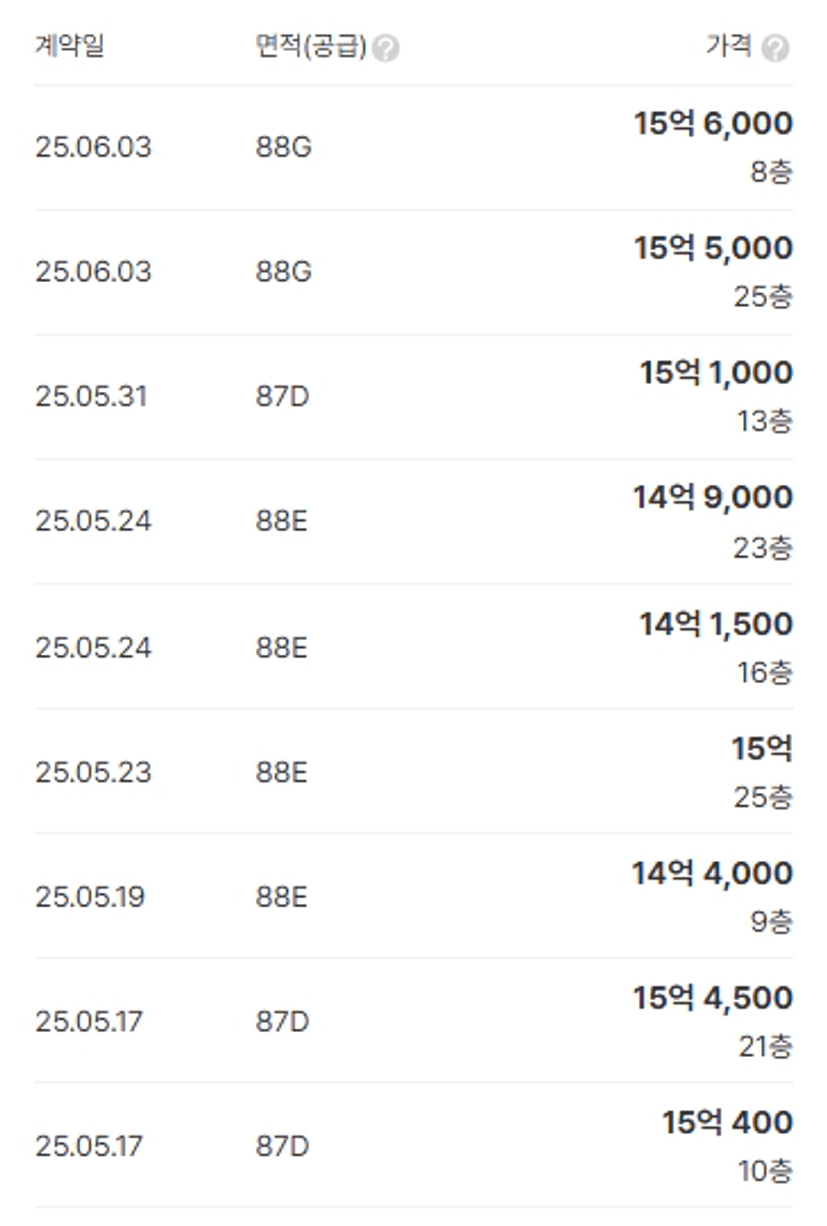Select the 87D area in the 25.05.31 row
This screenshot has width=827, height=1226.
coord(282,397)
